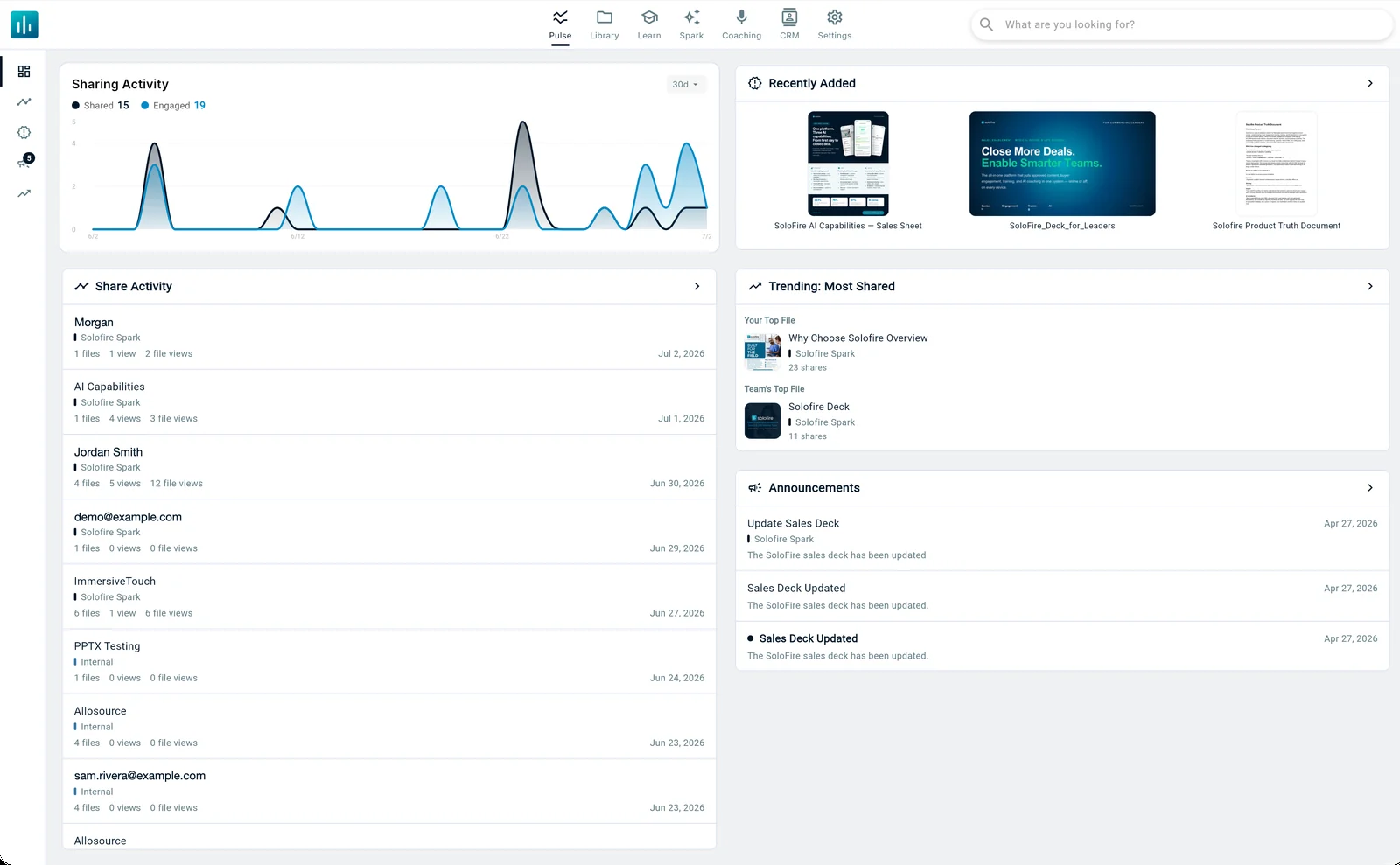The height and width of the screenshot is (865, 1400).
Task: Click the Share Activity header trend icon
Action: click(81, 286)
